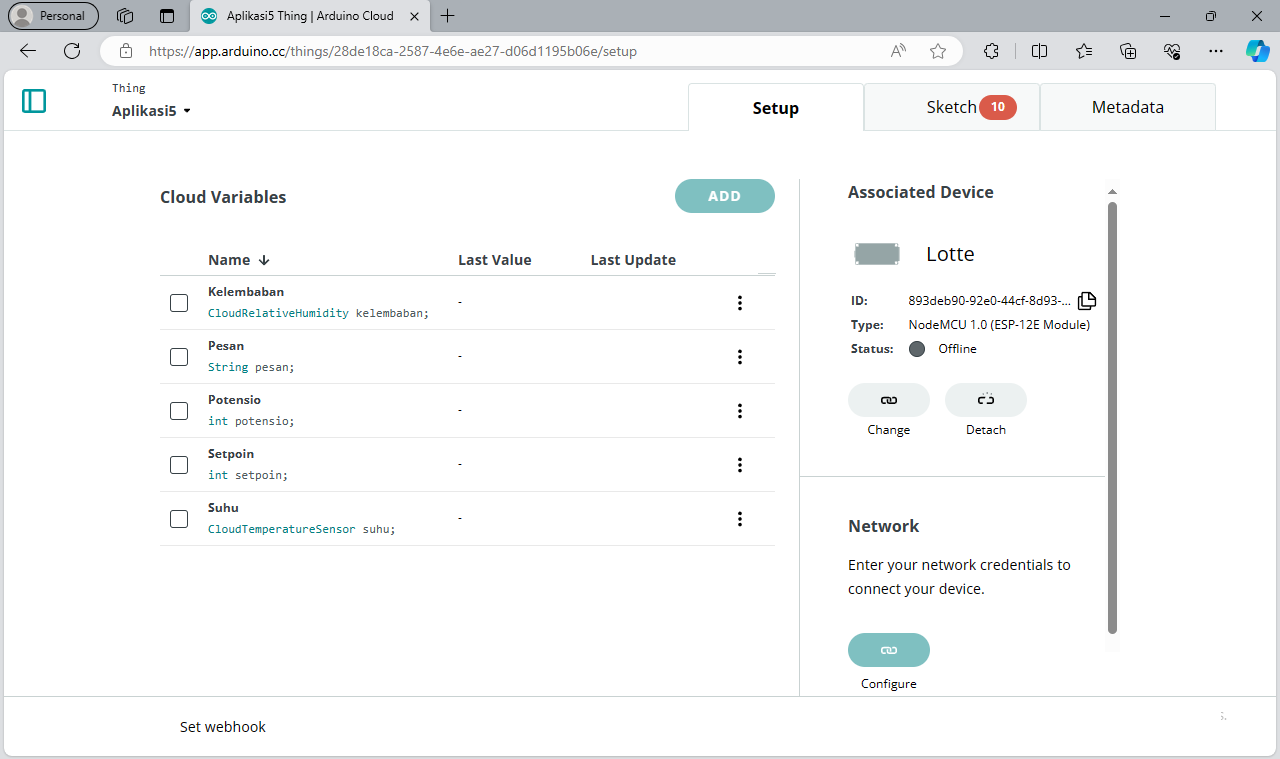
Task: Click the Kelembaban variable name
Action: (x=246, y=292)
